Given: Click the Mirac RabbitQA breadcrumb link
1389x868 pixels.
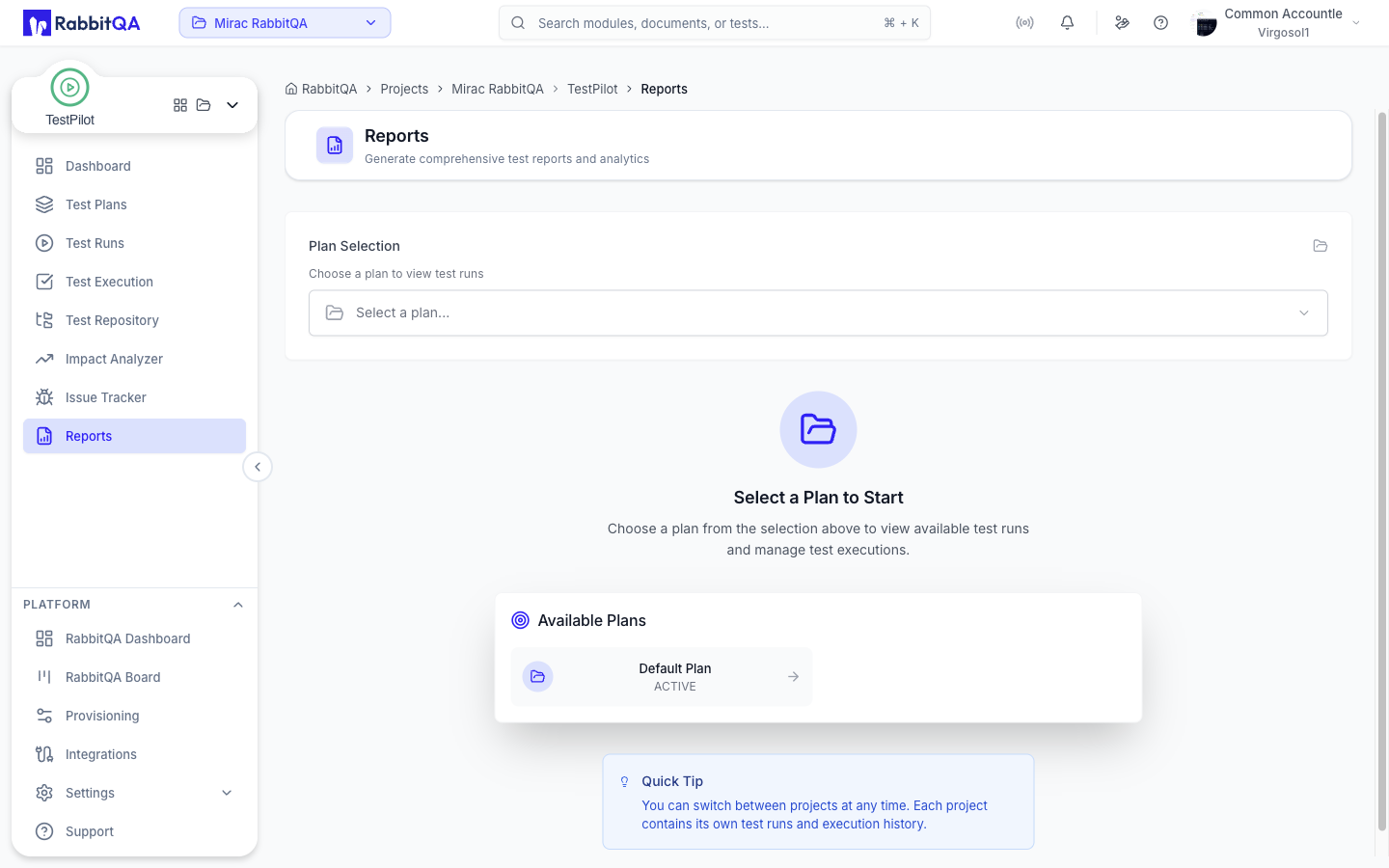Looking at the screenshot, I should click(x=498, y=89).
